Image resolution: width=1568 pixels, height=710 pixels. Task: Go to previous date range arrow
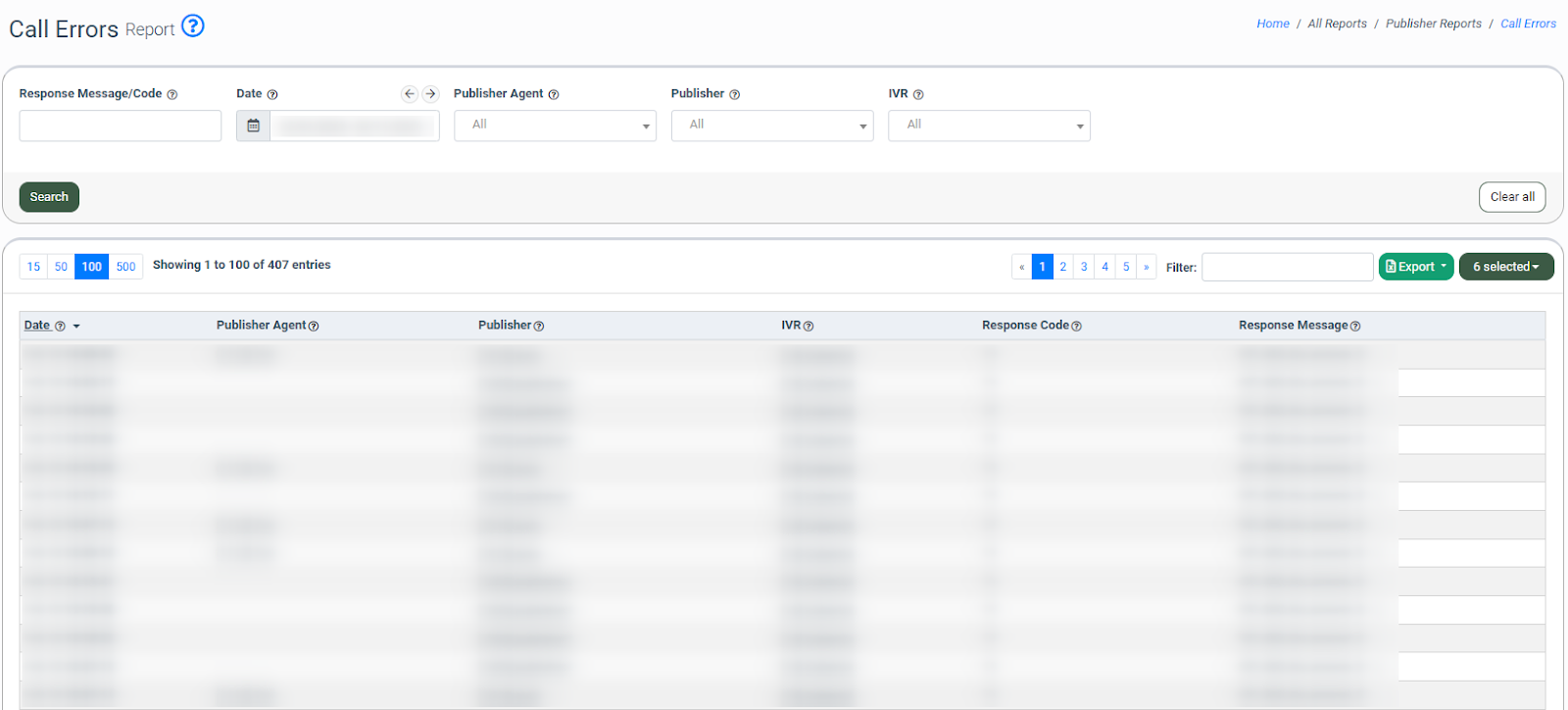[x=410, y=94]
